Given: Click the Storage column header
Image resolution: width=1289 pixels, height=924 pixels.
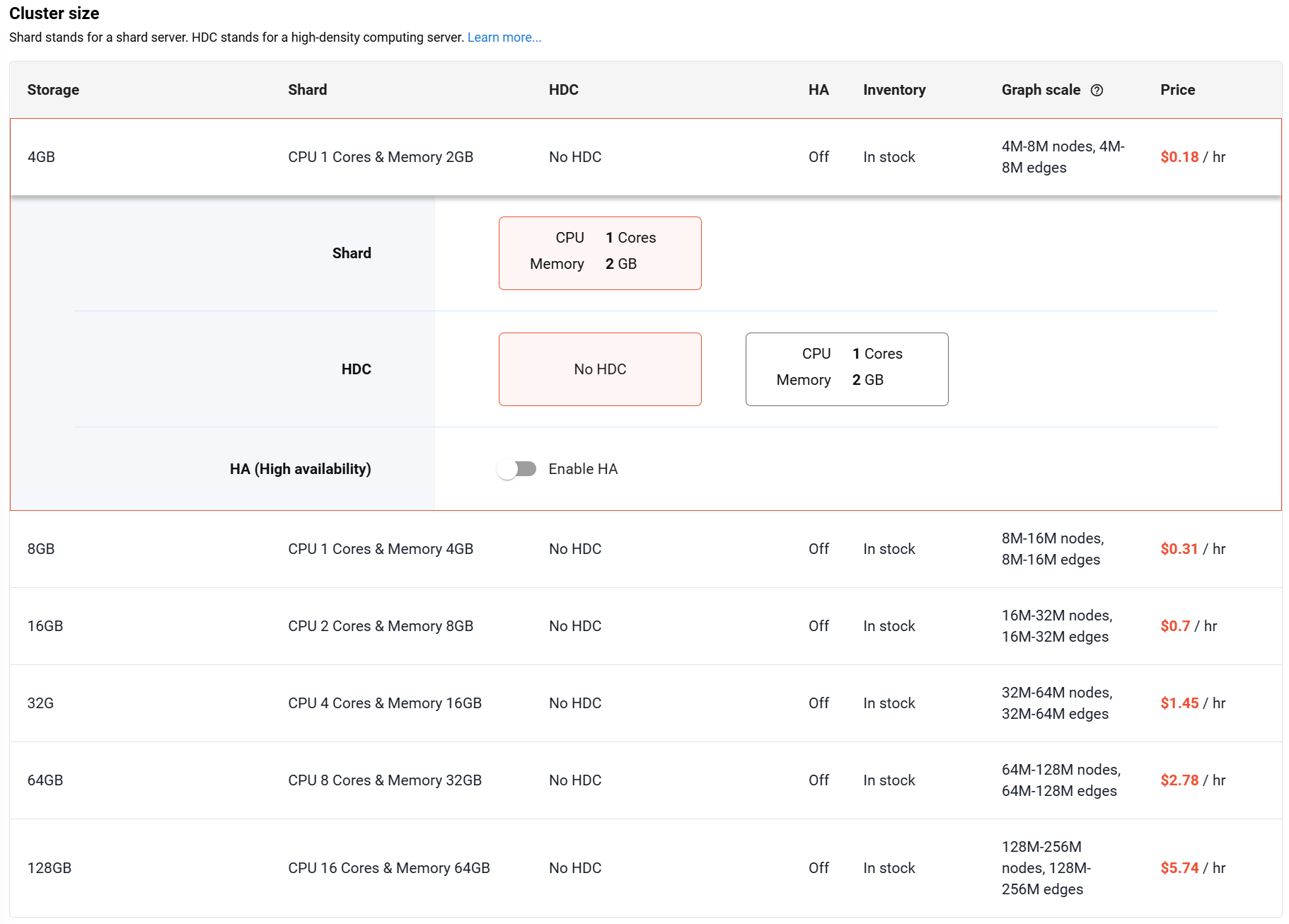Looking at the screenshot, I should [x=53, y=90].
